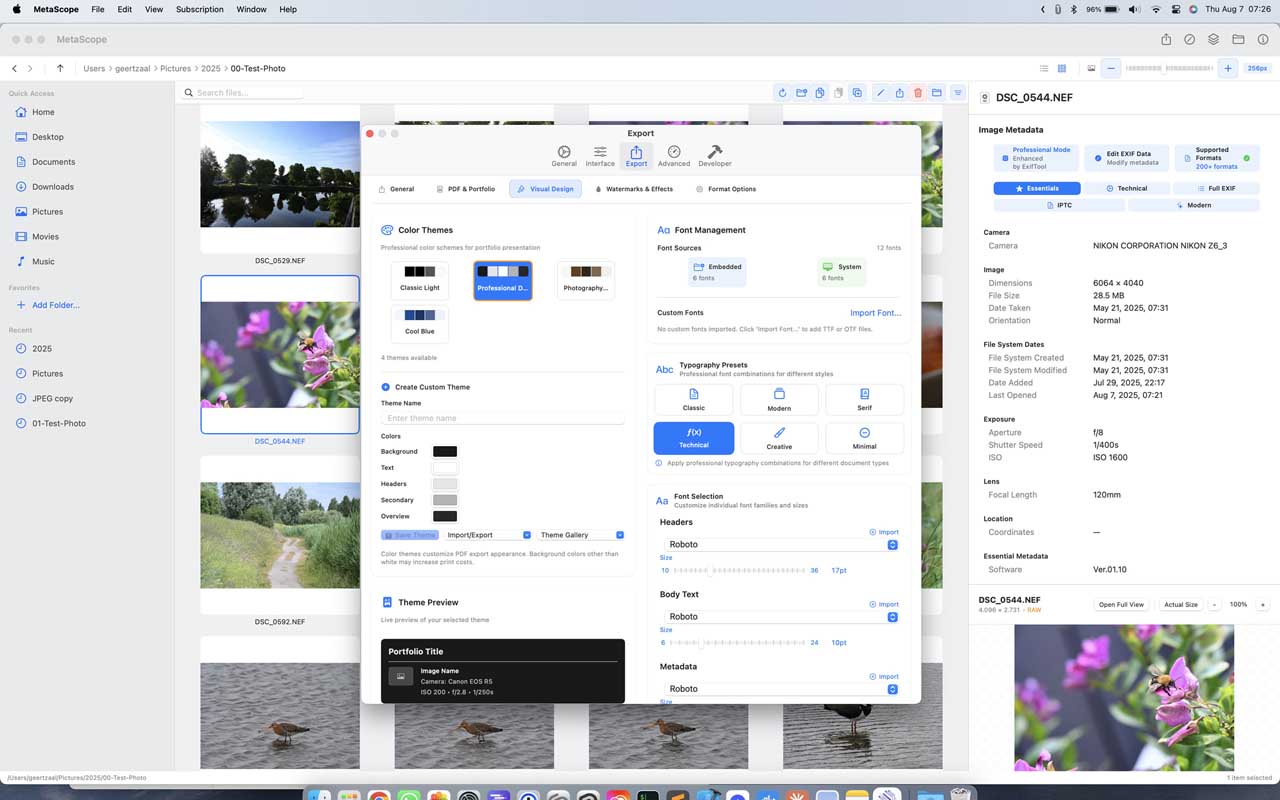Select the Technical typography preset
1280x800 pixels.
tap(694, 438)
